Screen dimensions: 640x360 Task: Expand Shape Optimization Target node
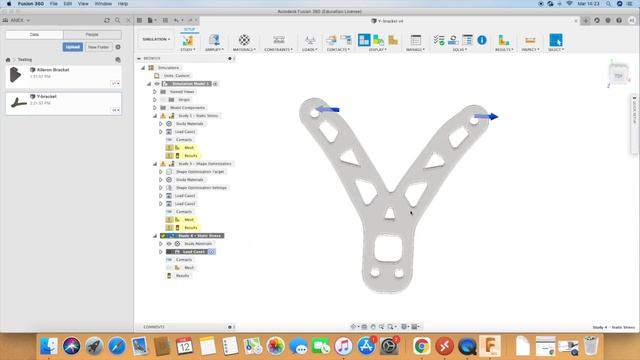click(x=161, y=172)
